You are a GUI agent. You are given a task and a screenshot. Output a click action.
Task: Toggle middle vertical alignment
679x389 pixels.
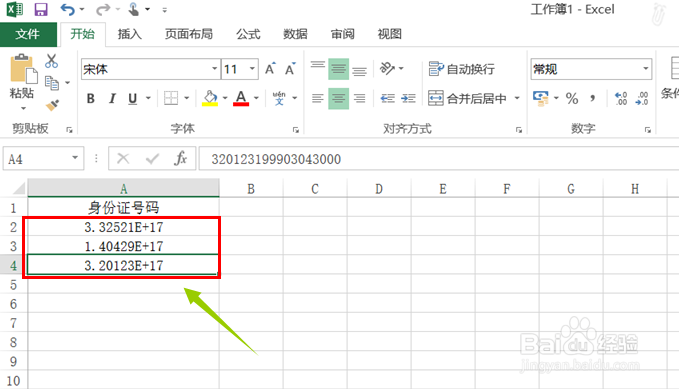339,69
